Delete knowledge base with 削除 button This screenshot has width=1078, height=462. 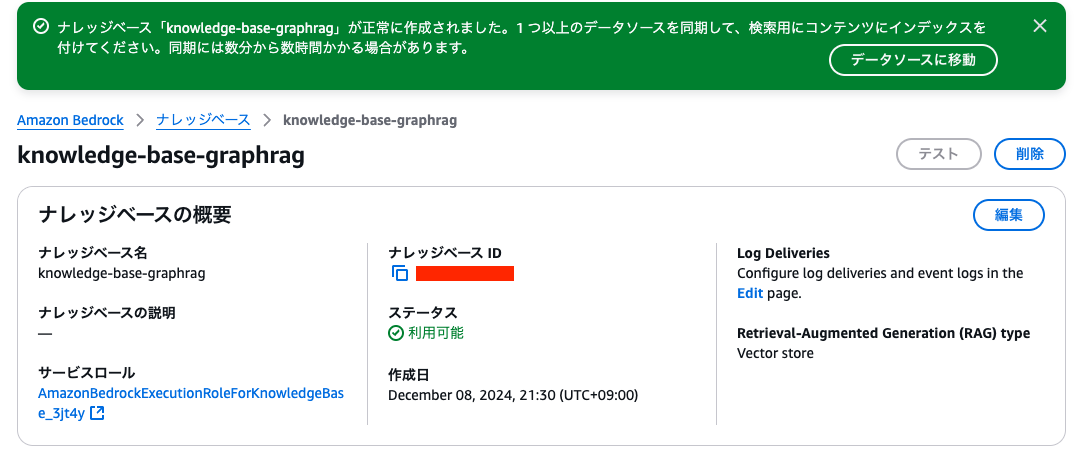pyautogui.click(x=1029, y=154)
